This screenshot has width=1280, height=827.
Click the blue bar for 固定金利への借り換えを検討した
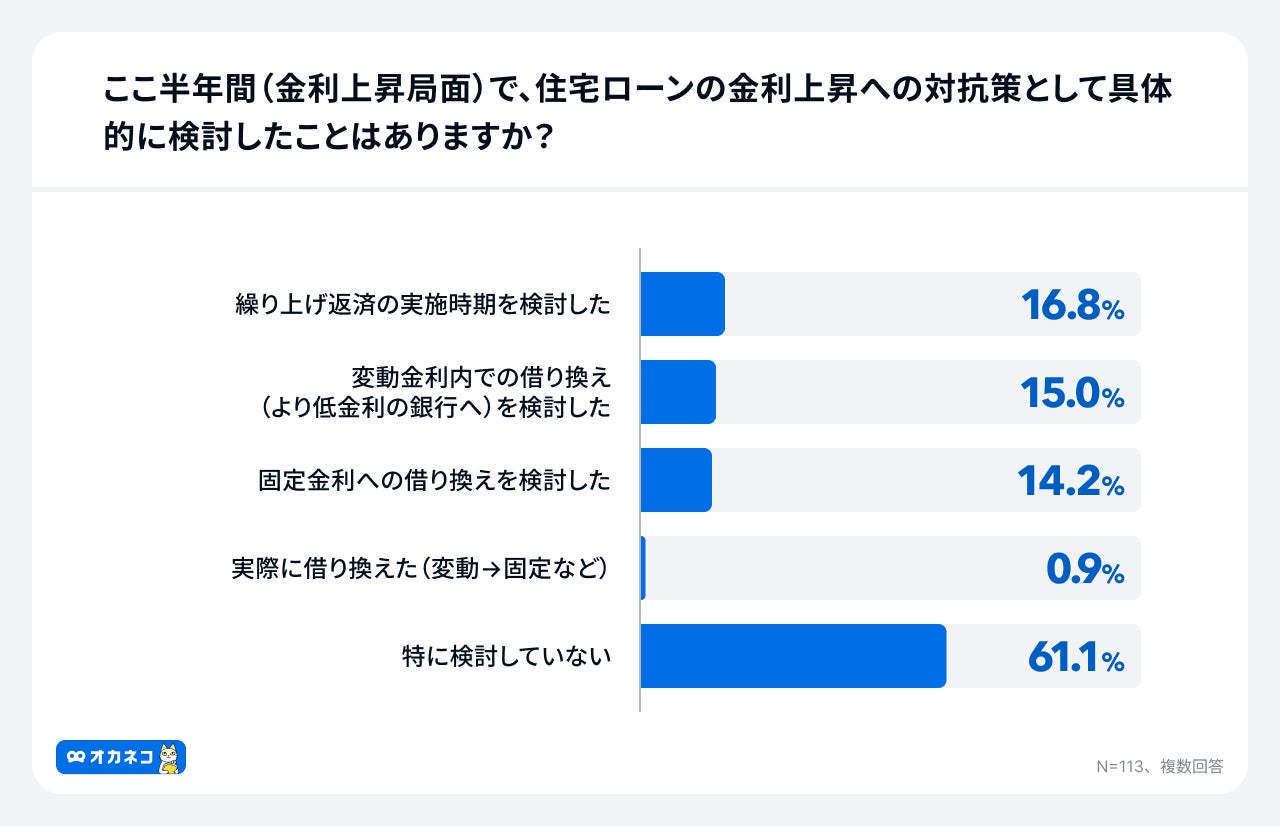676,480
